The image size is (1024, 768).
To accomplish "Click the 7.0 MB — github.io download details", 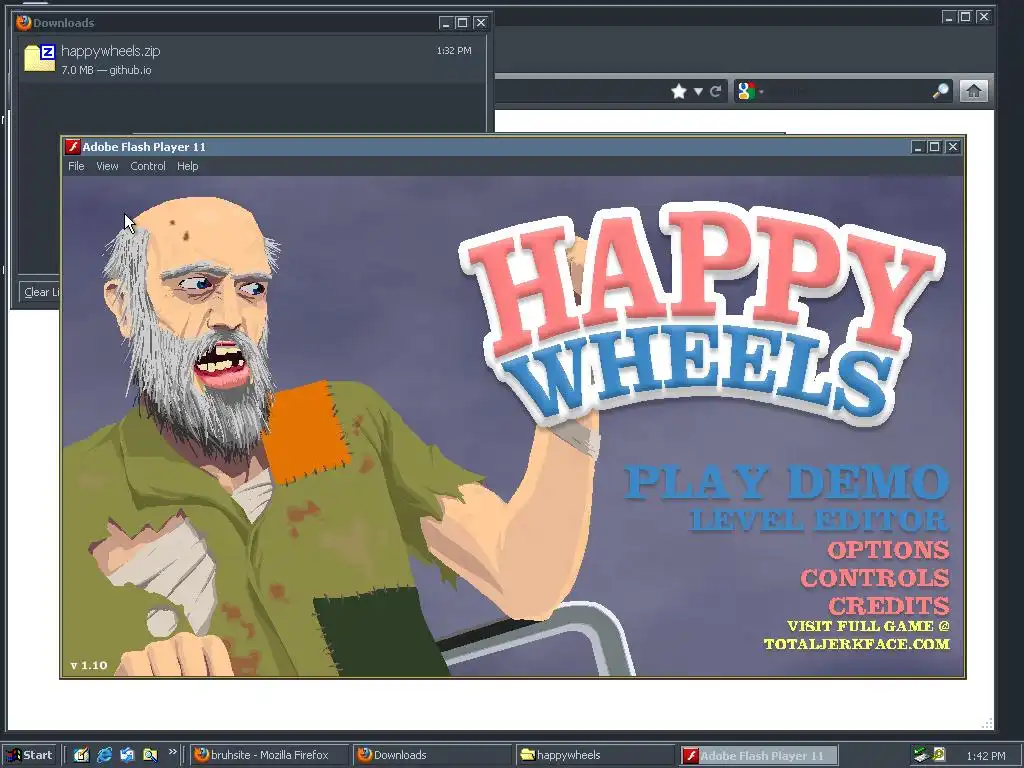I will coord(106,70).
